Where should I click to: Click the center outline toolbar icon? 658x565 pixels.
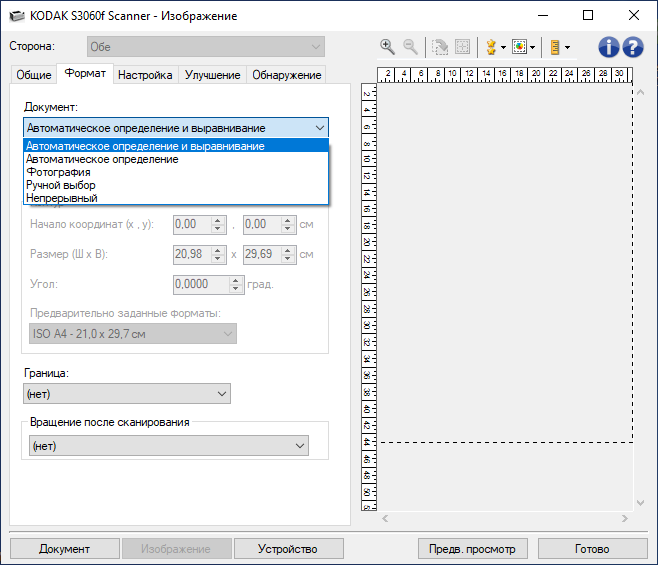(x=462, y=47)
